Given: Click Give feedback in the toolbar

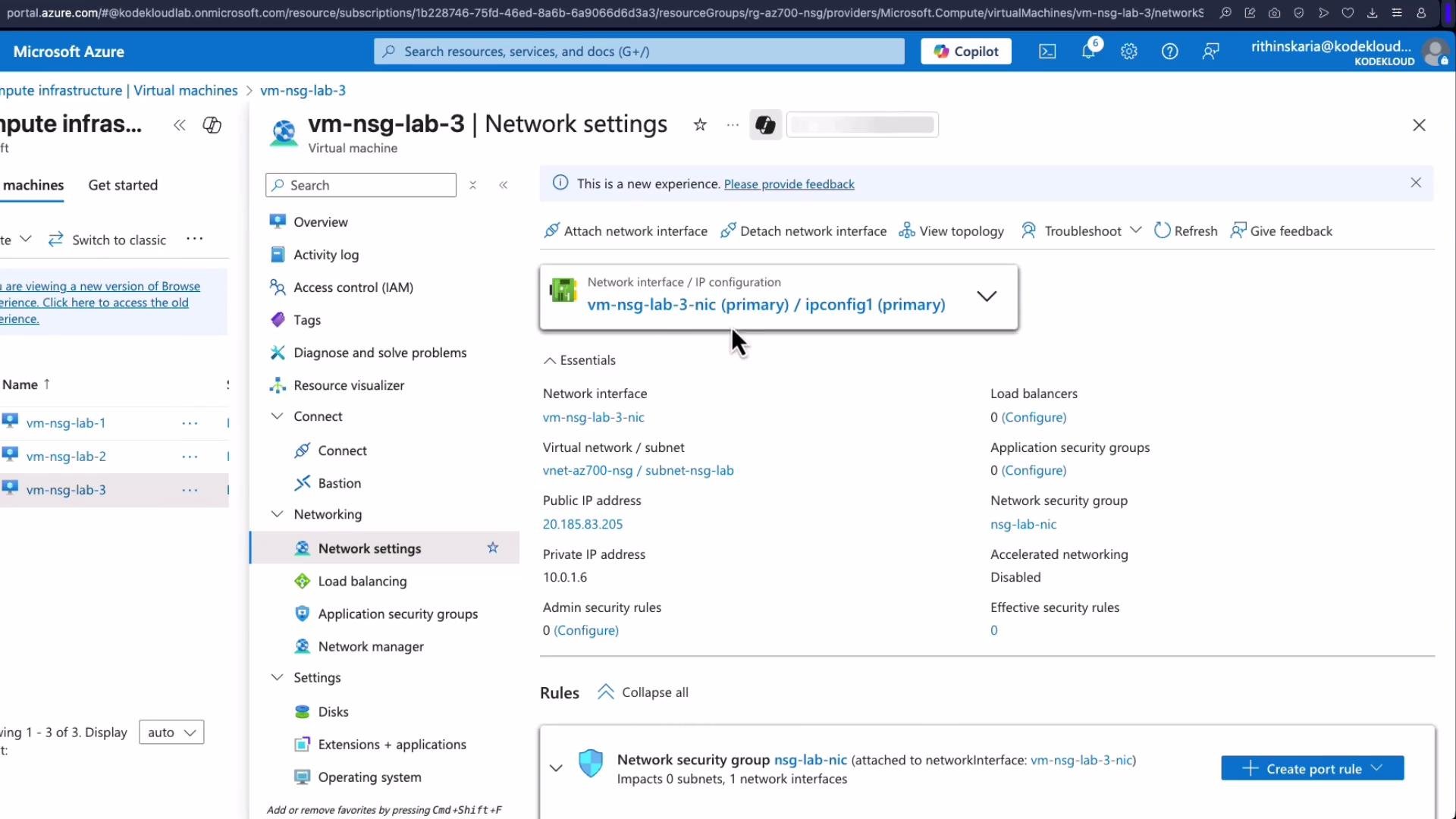Looking at the screenshot, I should (1281, 231).
